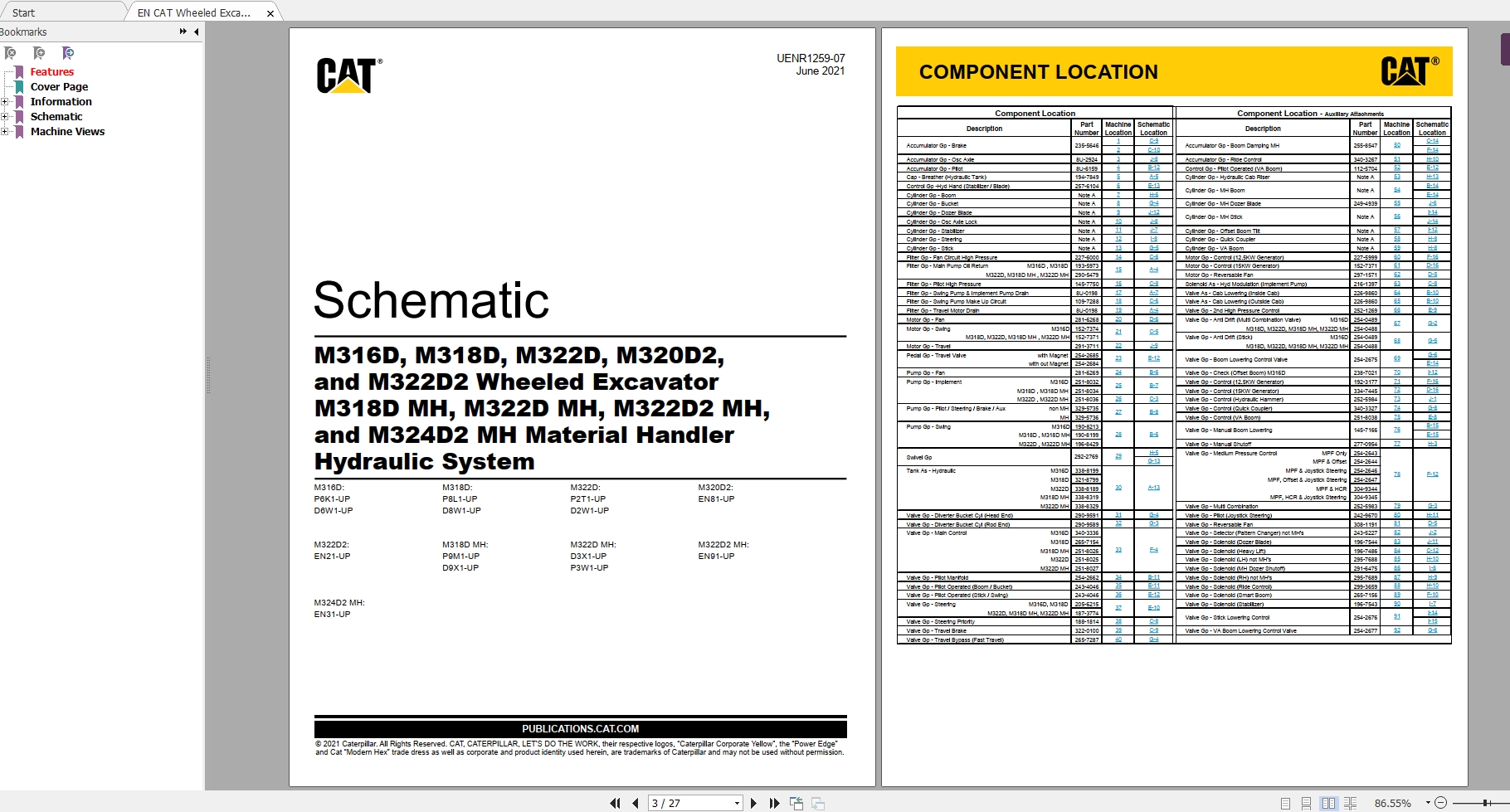Click the double-arrow options icon in Bookmarks header
The height and width of the screenshot is (812, 1510).
pos(183,32)
